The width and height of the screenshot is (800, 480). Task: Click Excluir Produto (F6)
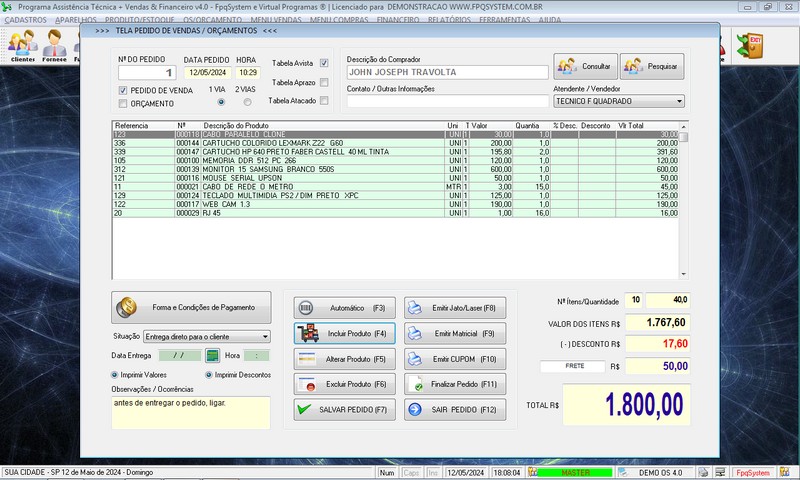(x=344, y=384)
